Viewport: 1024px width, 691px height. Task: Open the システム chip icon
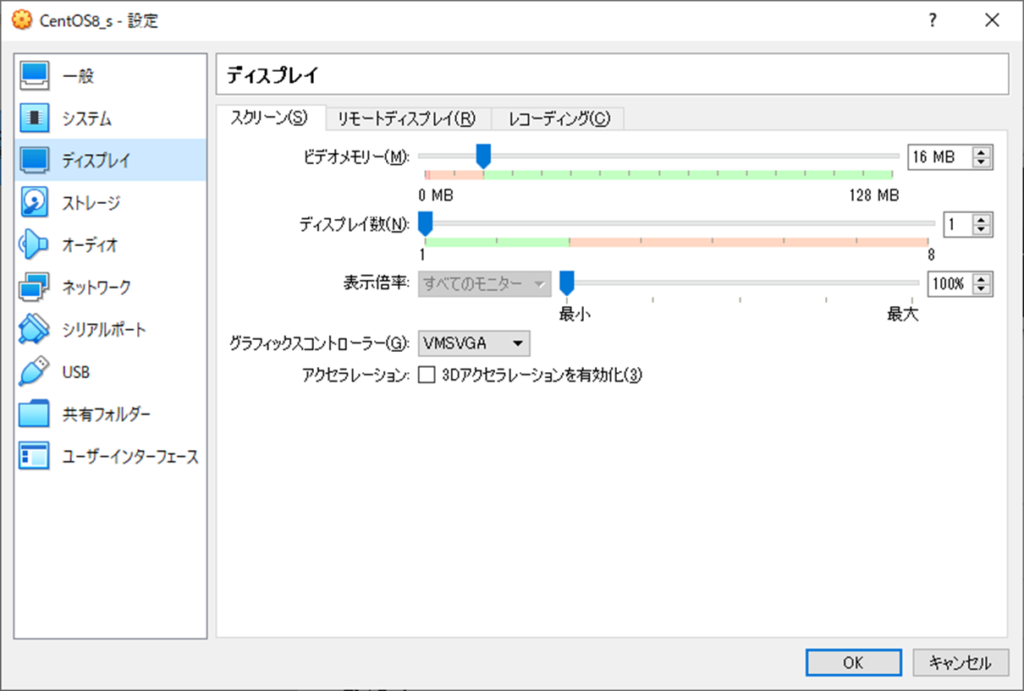(34, 118)
